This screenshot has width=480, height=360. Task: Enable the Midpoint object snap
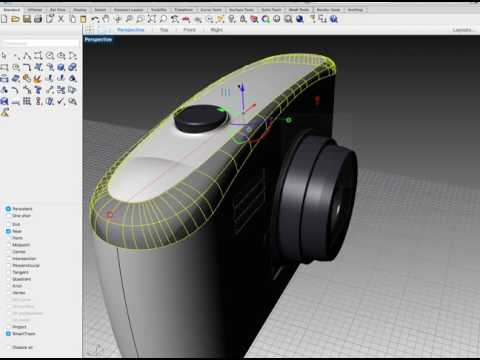pyautogui.click(x=8, y=245)
